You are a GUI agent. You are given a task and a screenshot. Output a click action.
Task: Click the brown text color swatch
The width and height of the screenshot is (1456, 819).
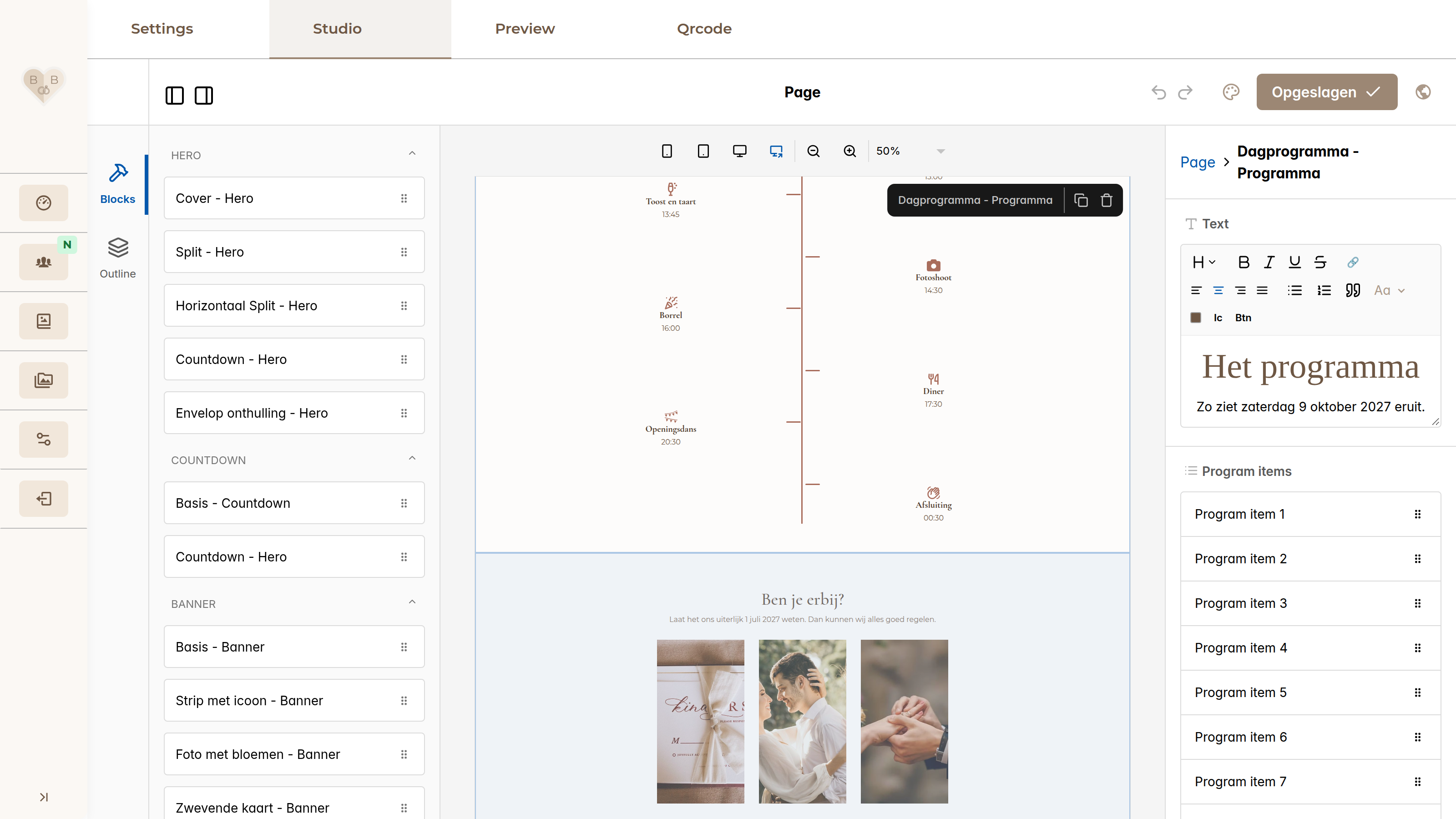[x=1195, y=318]
